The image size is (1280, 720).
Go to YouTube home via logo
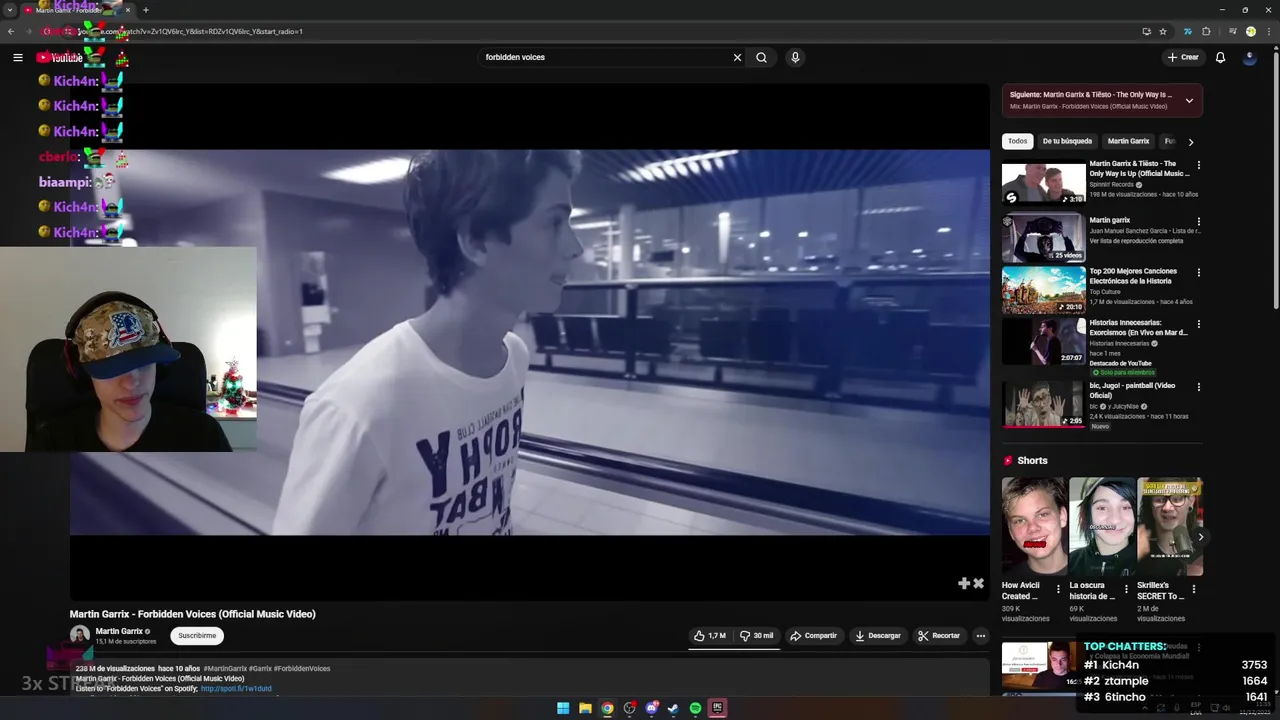pyautogui.click(x=60, y=58)
